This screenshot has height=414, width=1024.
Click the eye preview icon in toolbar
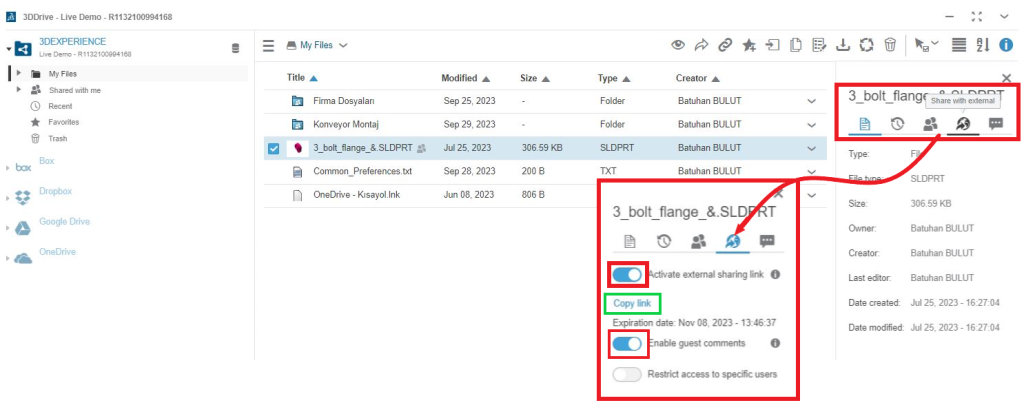678,45
